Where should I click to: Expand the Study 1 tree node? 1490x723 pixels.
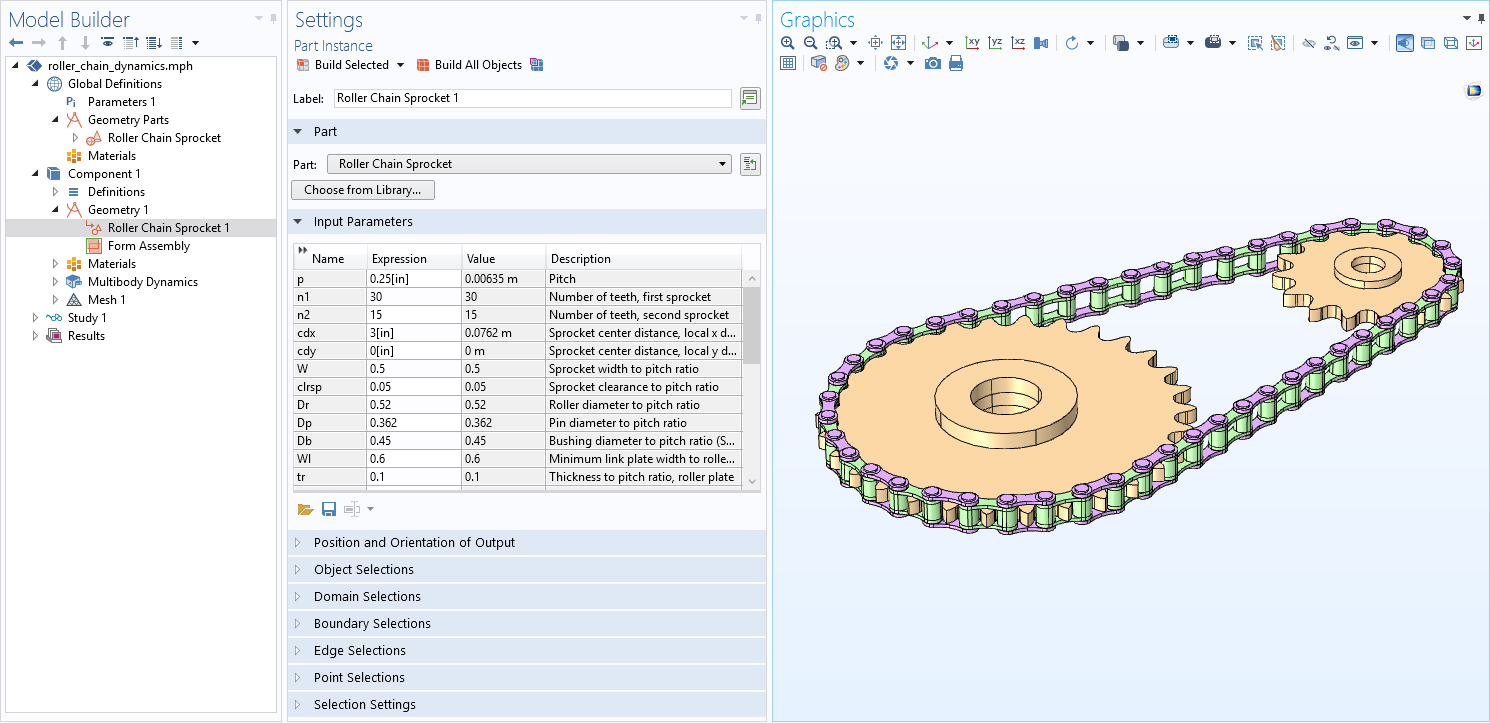[x=36, y=318]
